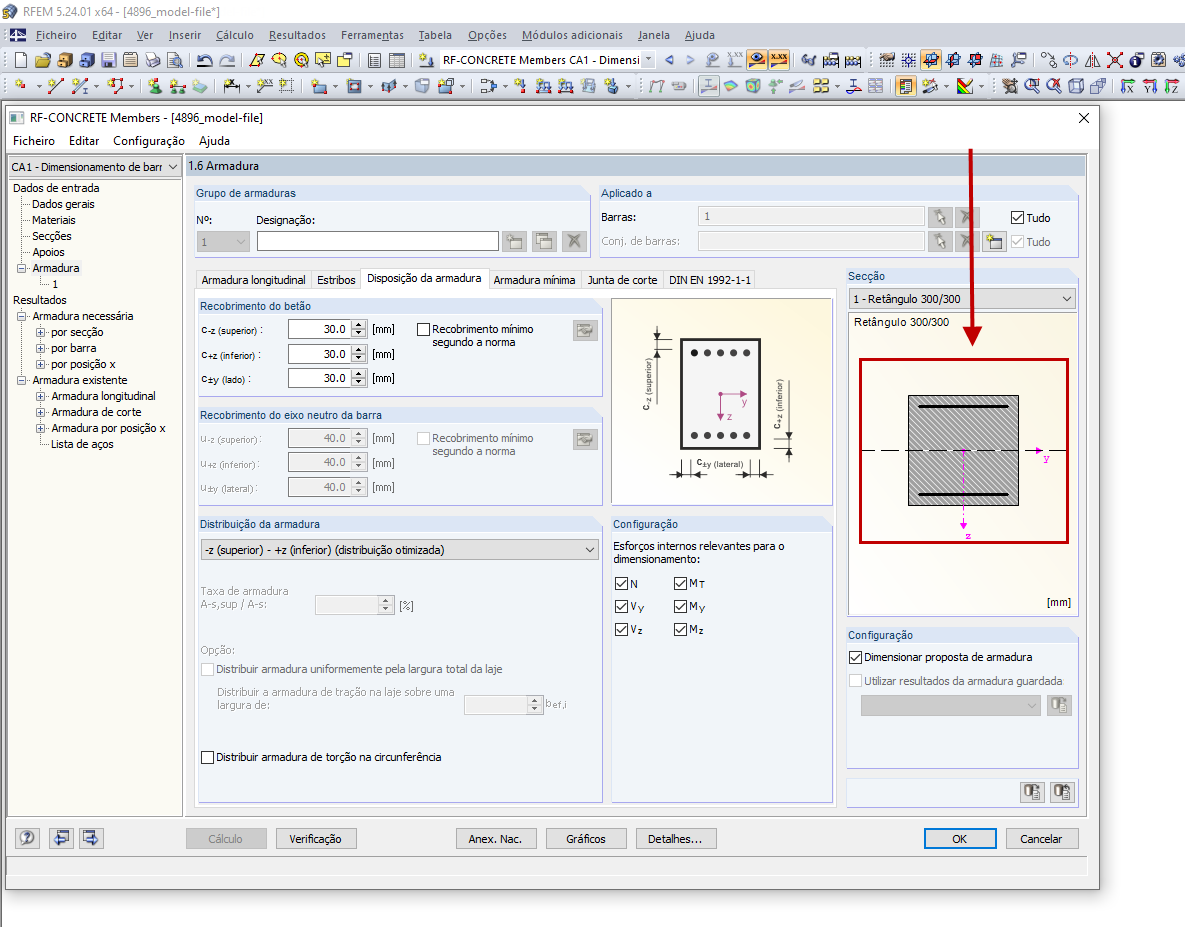
Task: Uncheck internal force MT checkbox
Action: [680, 583]
